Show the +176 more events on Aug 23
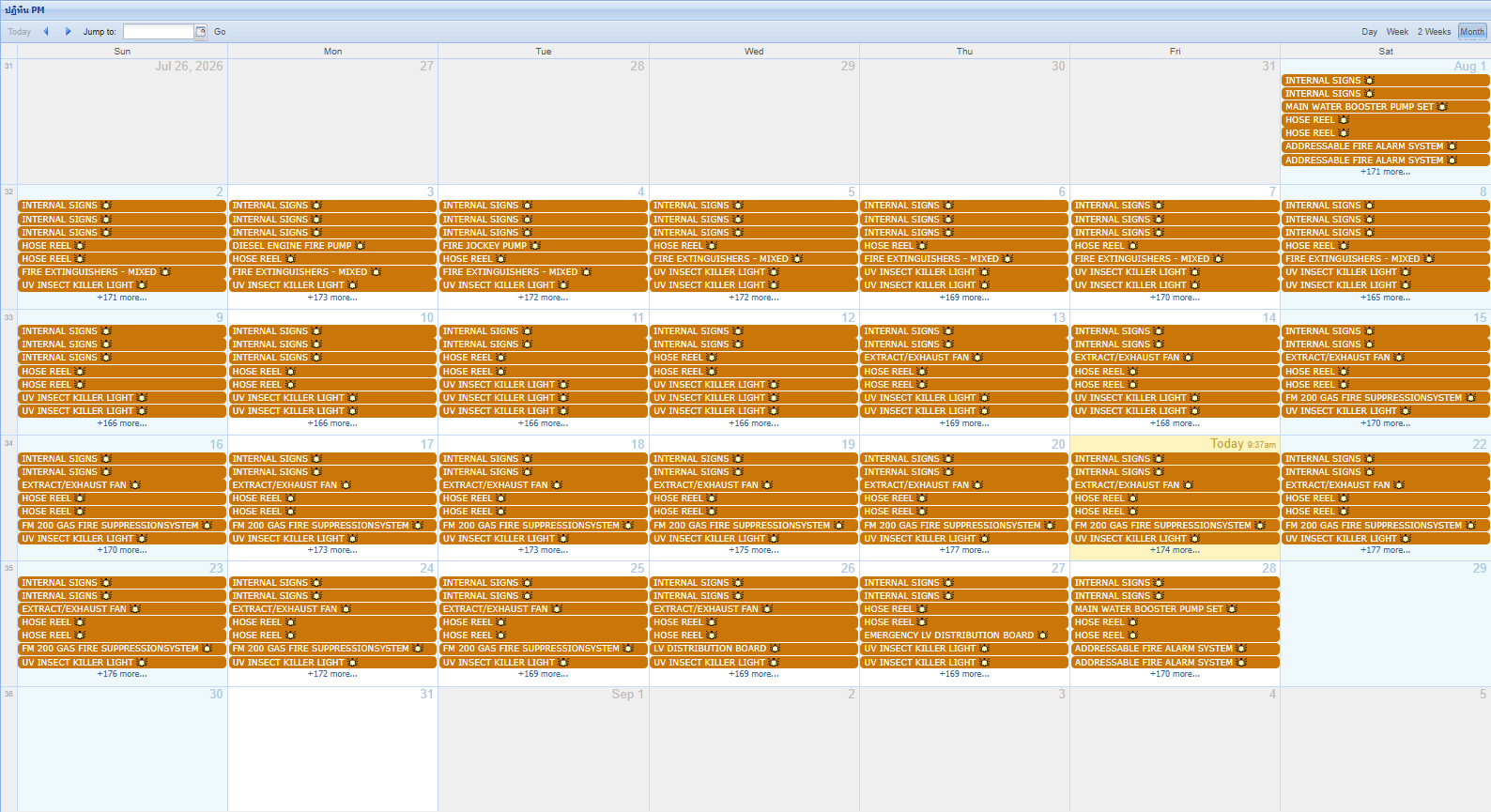The width and height of the screenshot is (1491, 812). pos(122,674)
